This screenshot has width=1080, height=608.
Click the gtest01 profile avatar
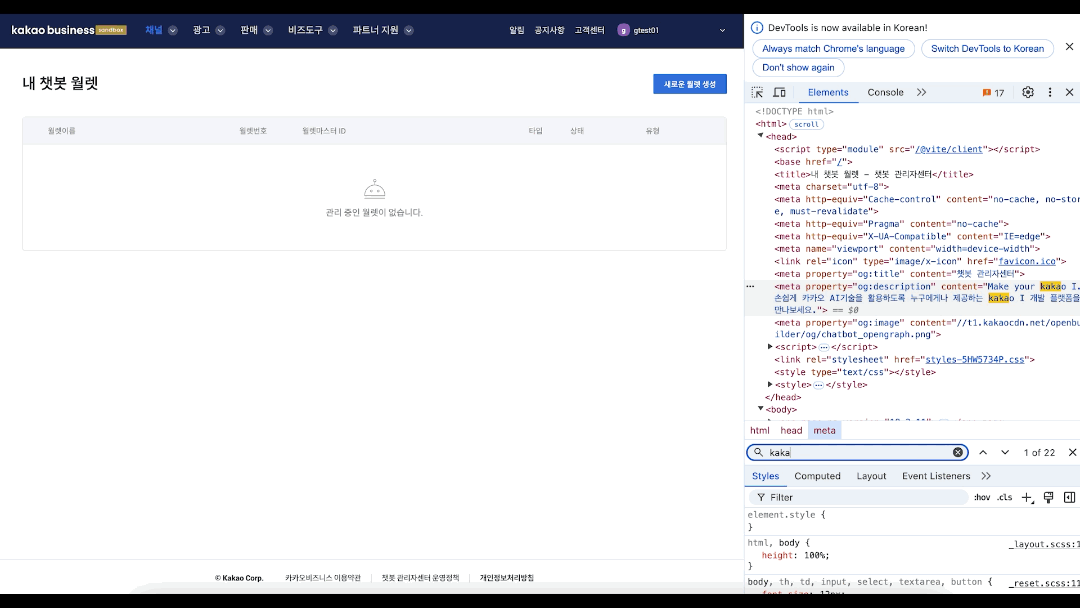click(x=623, y=30)
